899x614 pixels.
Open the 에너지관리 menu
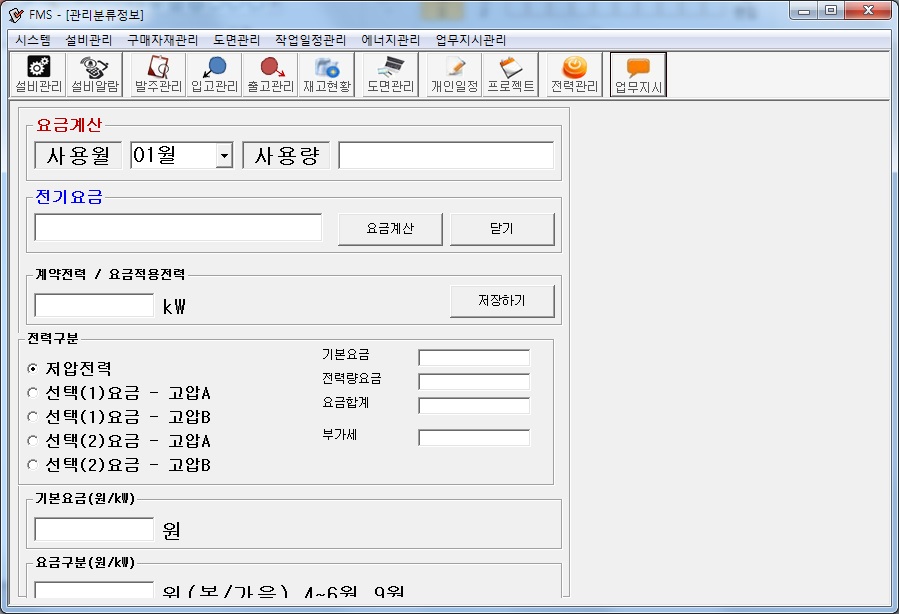(391, 41)
